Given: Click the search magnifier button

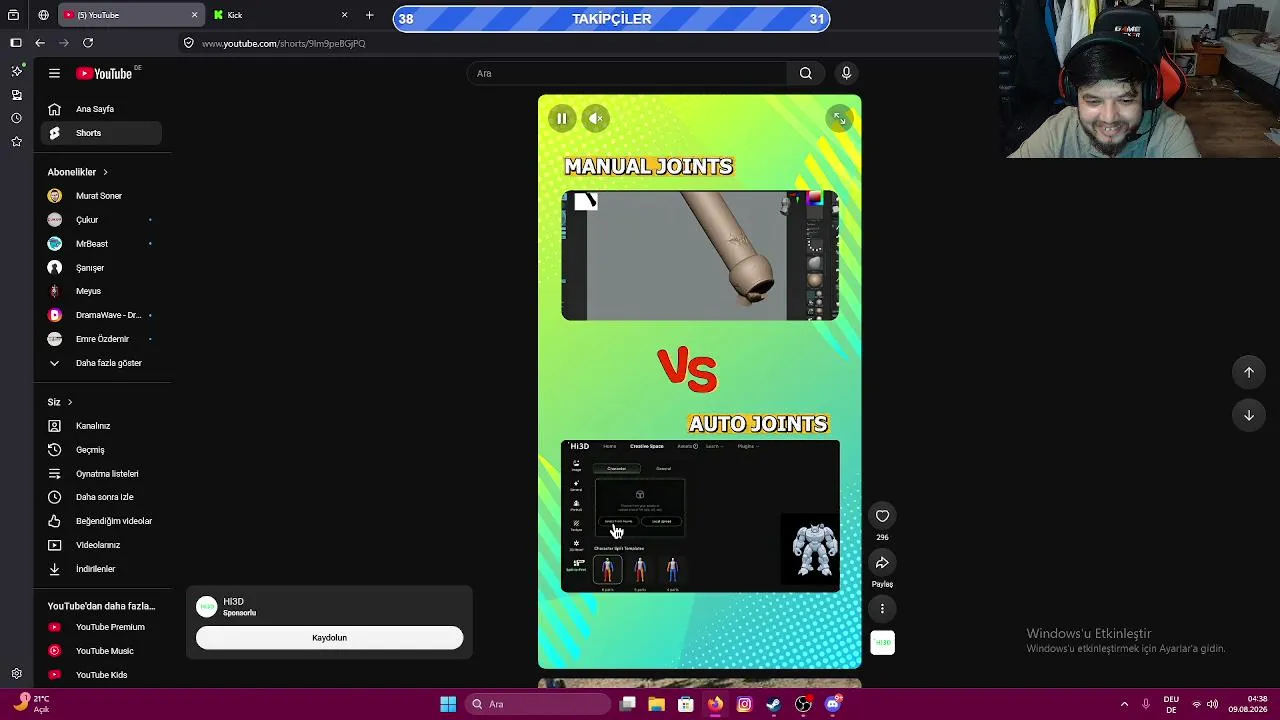Looking at the screenshot, I should click(x=805, y=73).
